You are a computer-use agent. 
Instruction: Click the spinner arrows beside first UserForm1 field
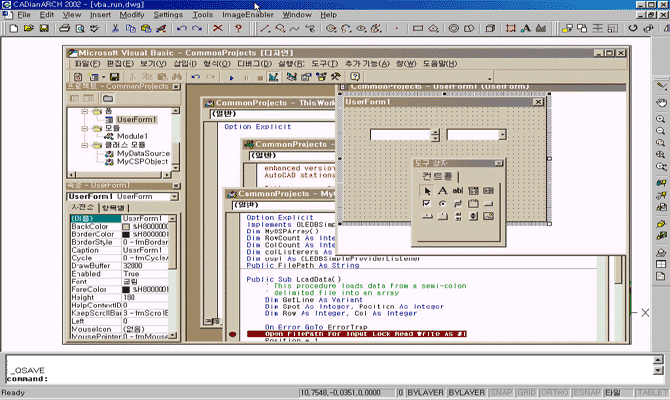click(435, 135)
